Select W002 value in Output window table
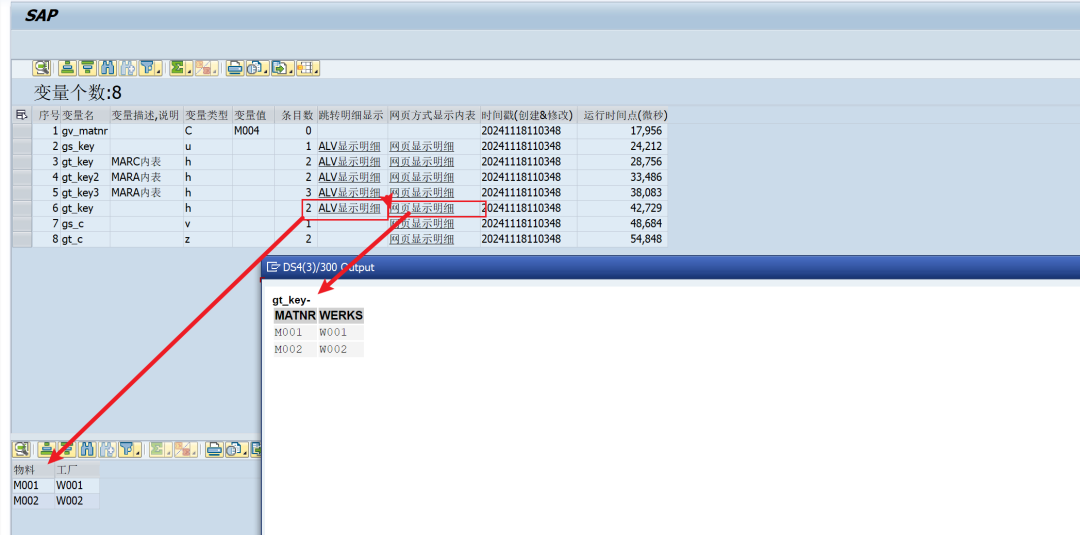 pyautogui.click(x=341, y=349)
